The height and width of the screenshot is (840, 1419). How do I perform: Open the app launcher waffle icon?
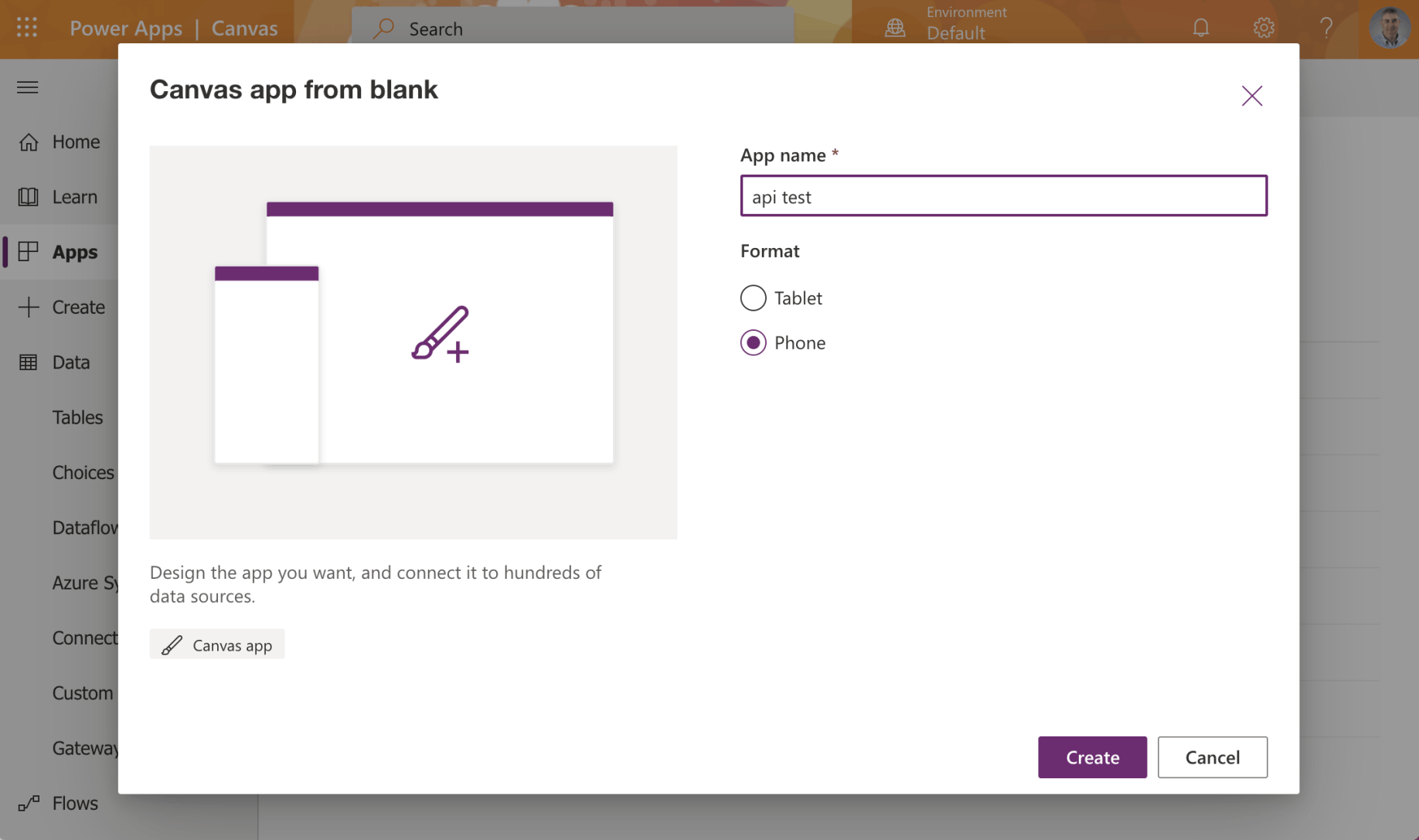(27, 28)
